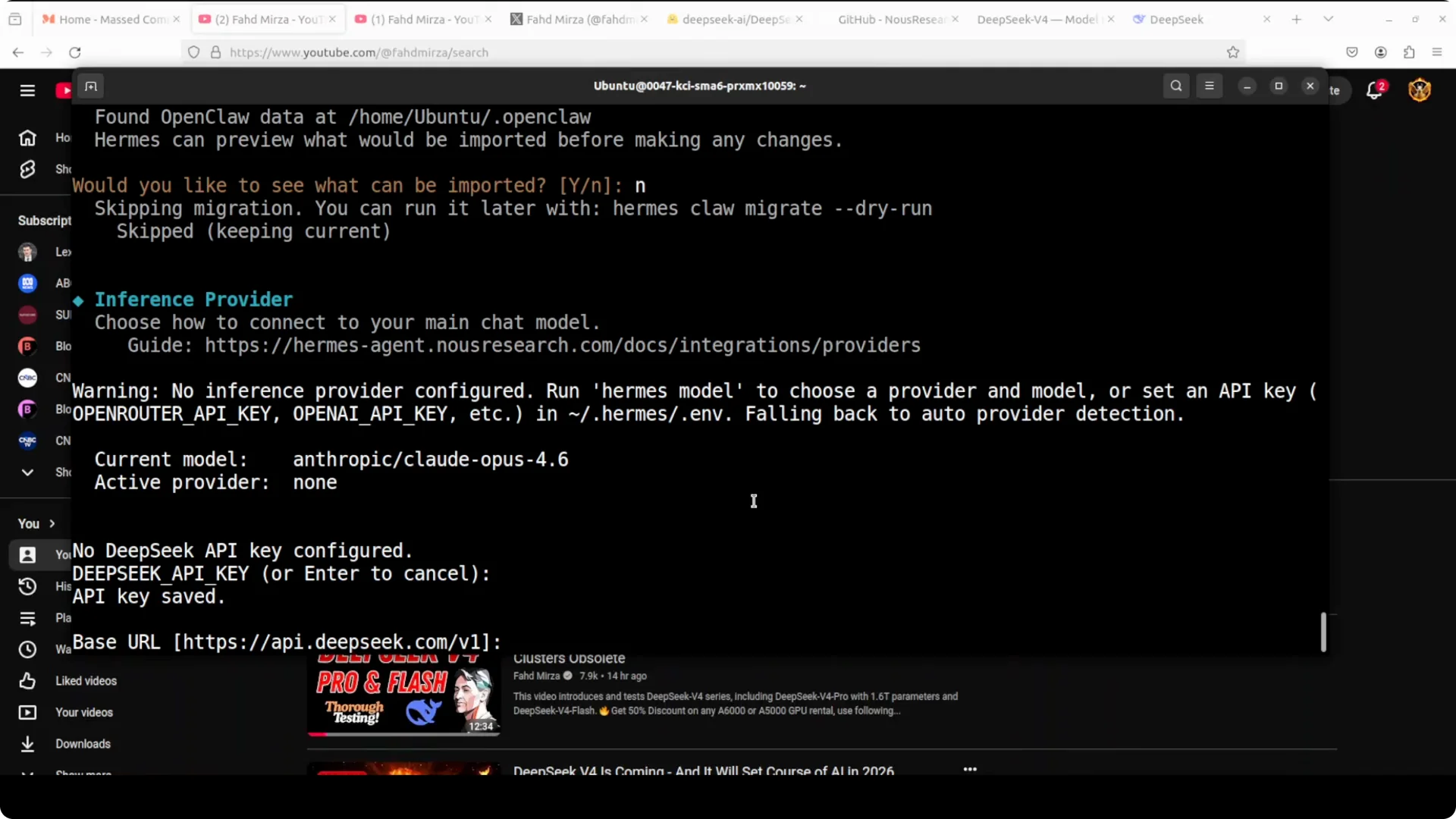
Task: Open Watch later clock icon
Action: [27, 649]
